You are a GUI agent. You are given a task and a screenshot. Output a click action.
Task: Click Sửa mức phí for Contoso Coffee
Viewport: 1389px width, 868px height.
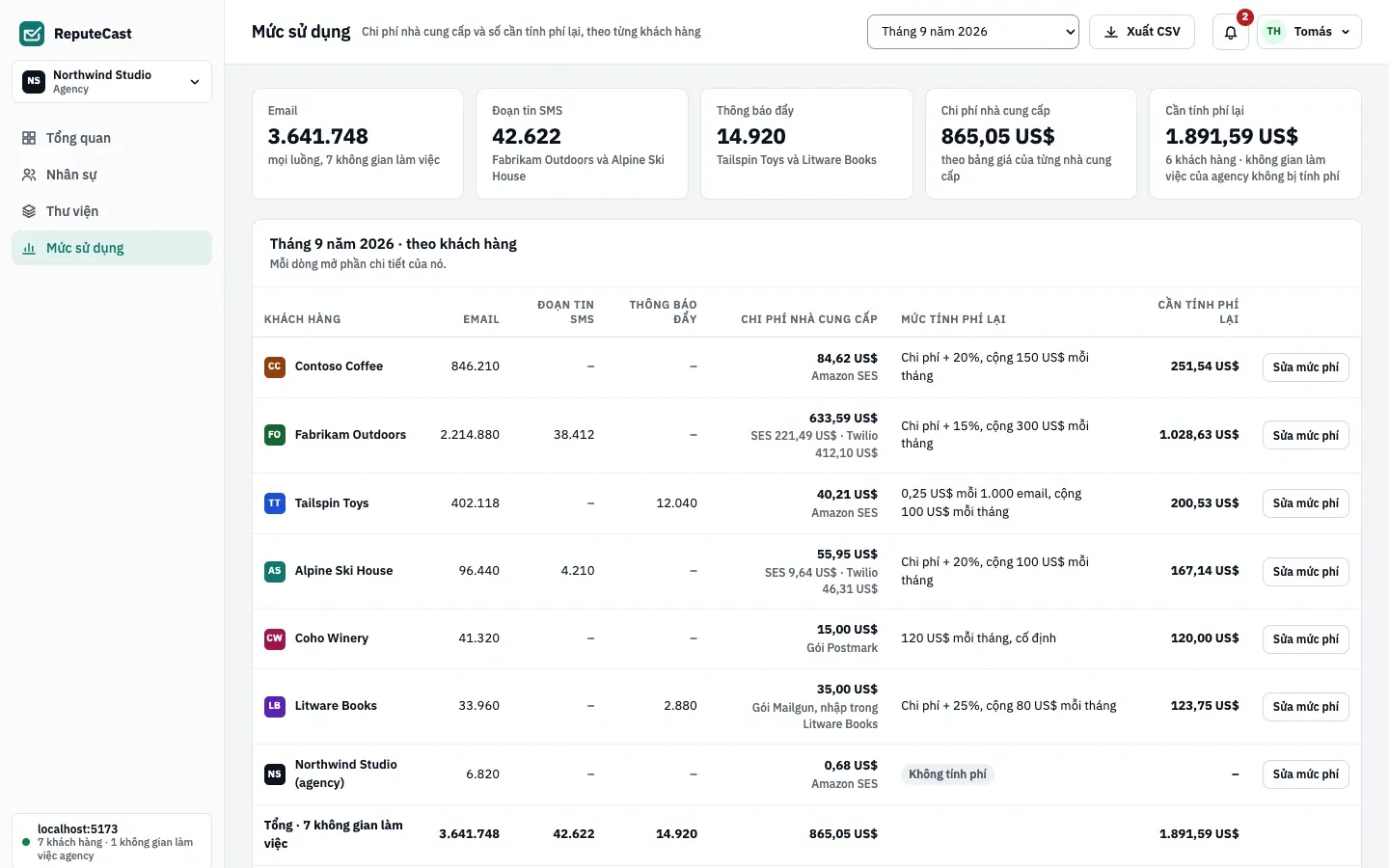(1305, 367)
